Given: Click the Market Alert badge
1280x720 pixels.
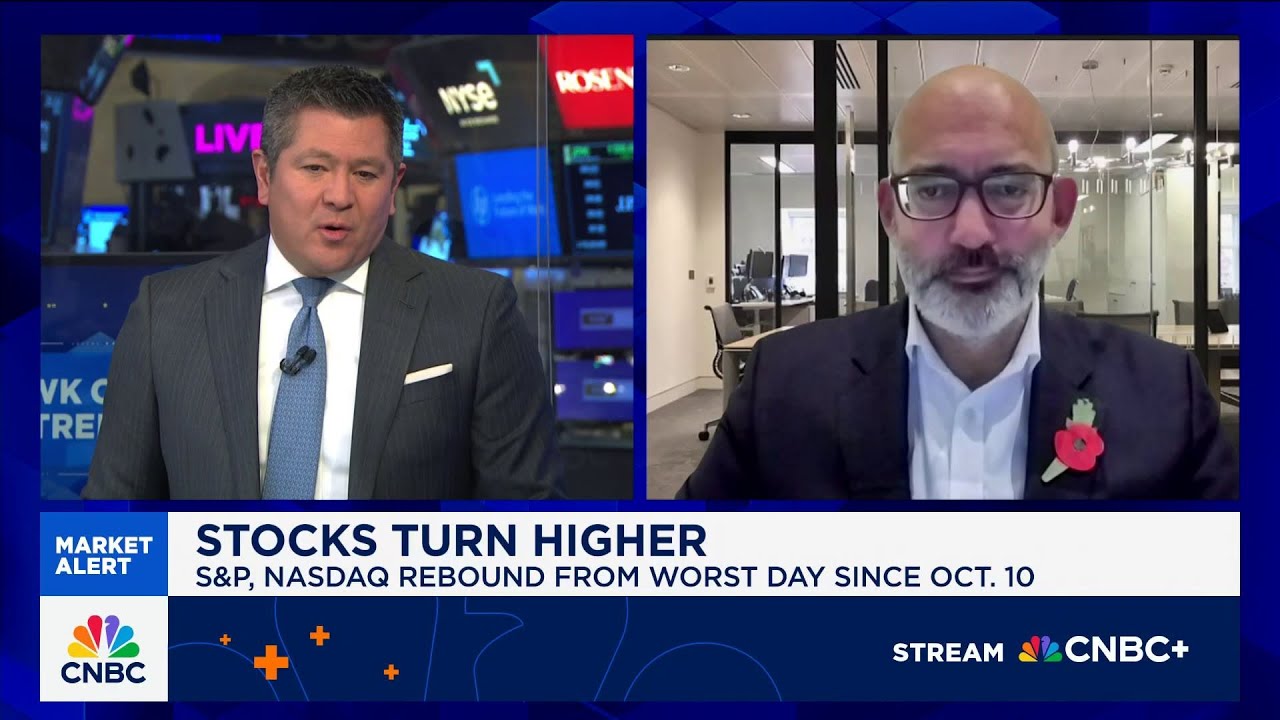Looking at the screenshot, I should 104,555.
